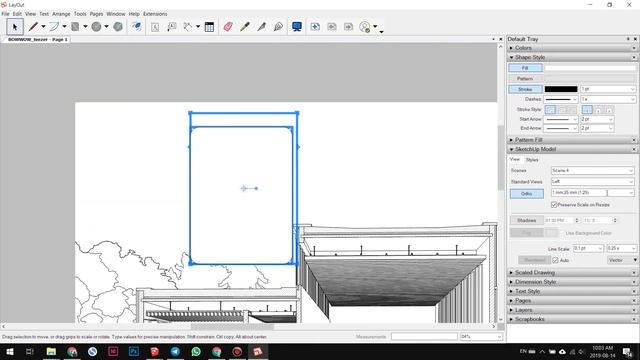The image size is (640, 360).
Task: Select the Style eyedropper tool
Action: [x=245, y=27]
